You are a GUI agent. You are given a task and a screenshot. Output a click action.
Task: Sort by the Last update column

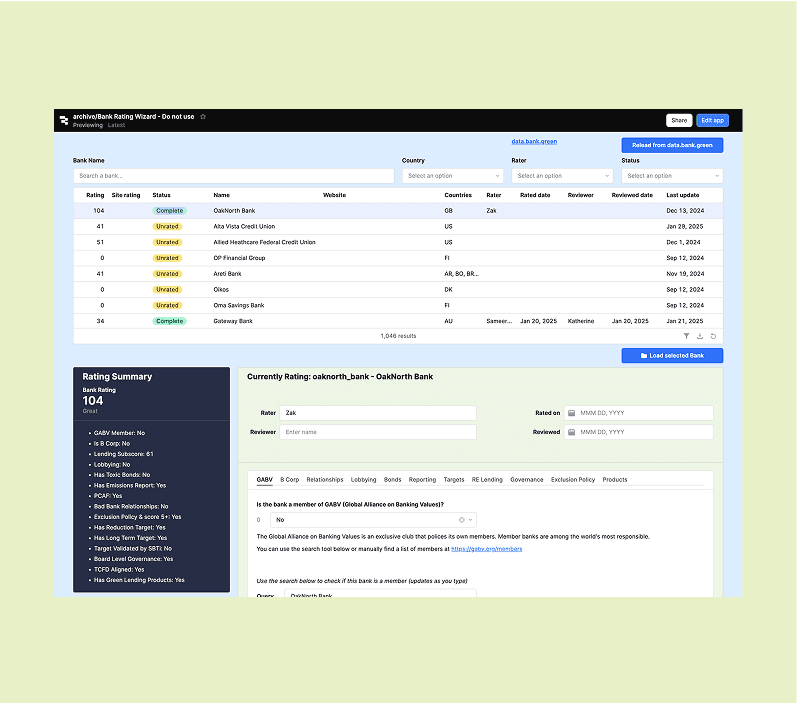coord(683,195)
